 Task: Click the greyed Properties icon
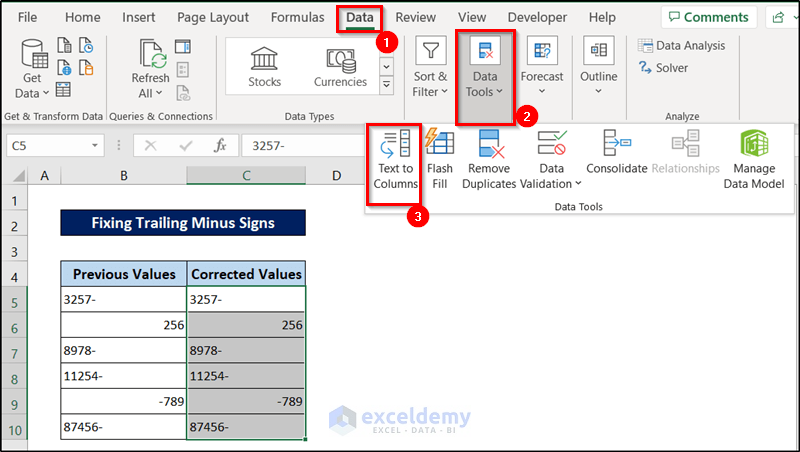coord(183,69)
